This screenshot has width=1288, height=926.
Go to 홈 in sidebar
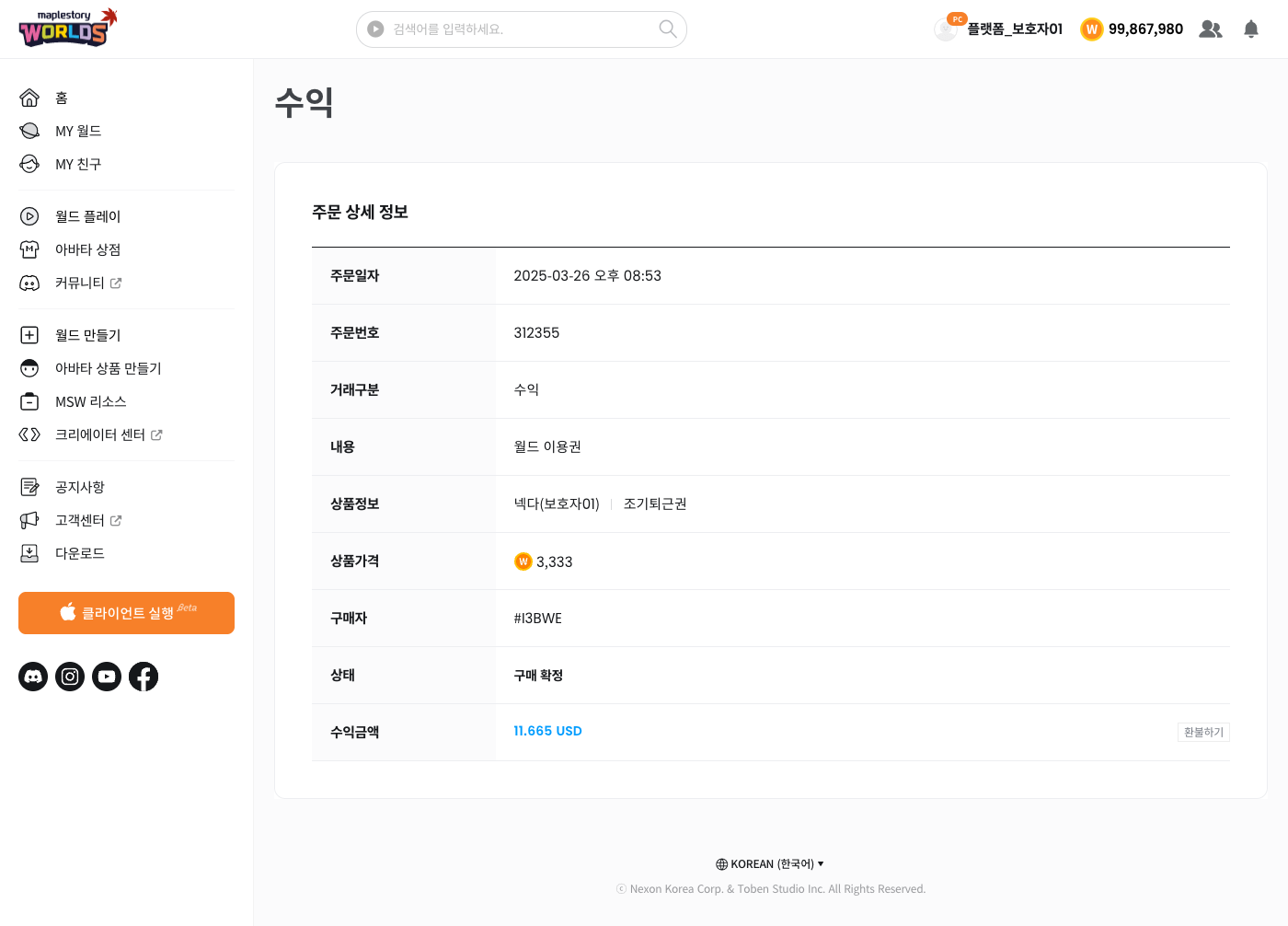click(x=61, y=98)
